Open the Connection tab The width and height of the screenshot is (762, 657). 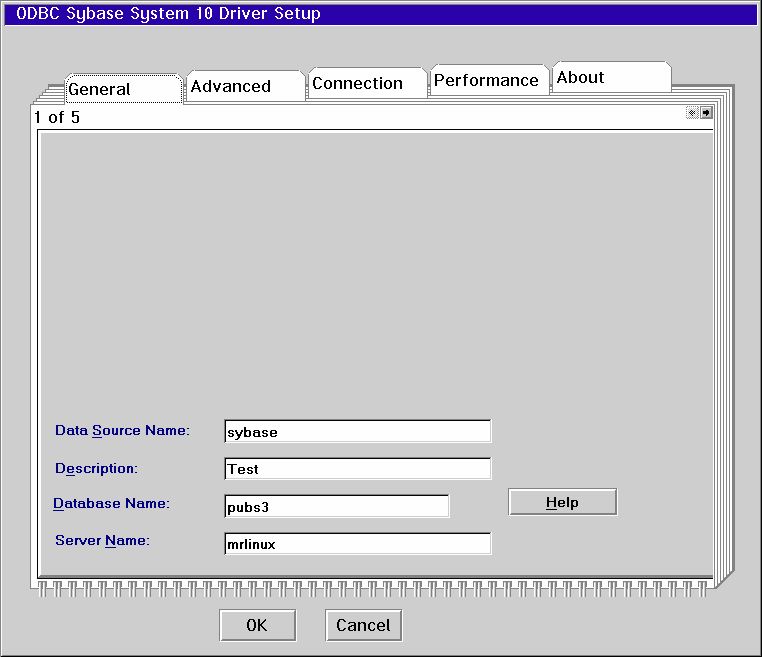click(x=367, y=83)
